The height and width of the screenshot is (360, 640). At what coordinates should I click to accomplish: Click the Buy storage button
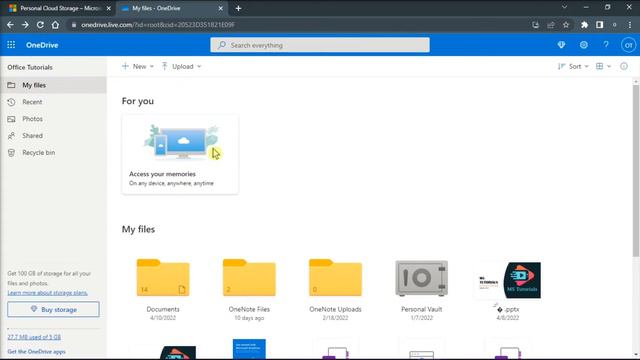53,309
